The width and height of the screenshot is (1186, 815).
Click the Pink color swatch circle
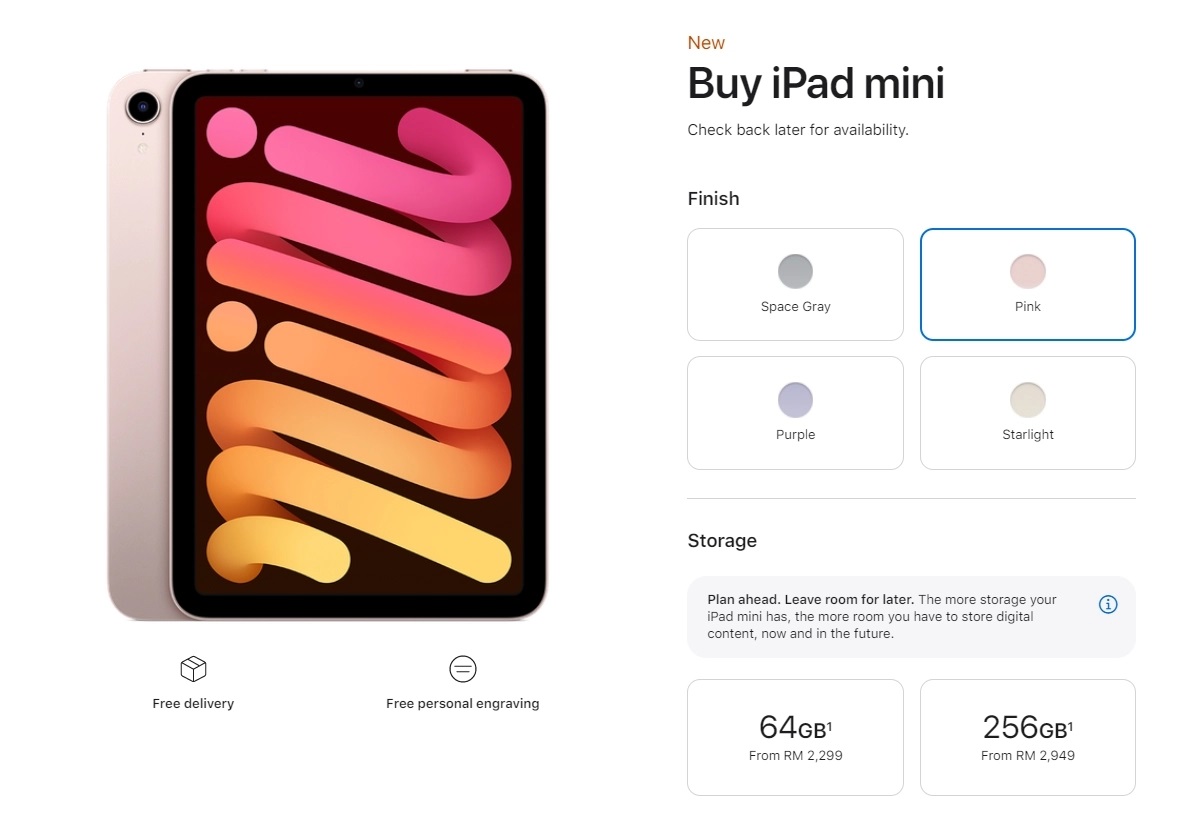(x=1027, y=271)
